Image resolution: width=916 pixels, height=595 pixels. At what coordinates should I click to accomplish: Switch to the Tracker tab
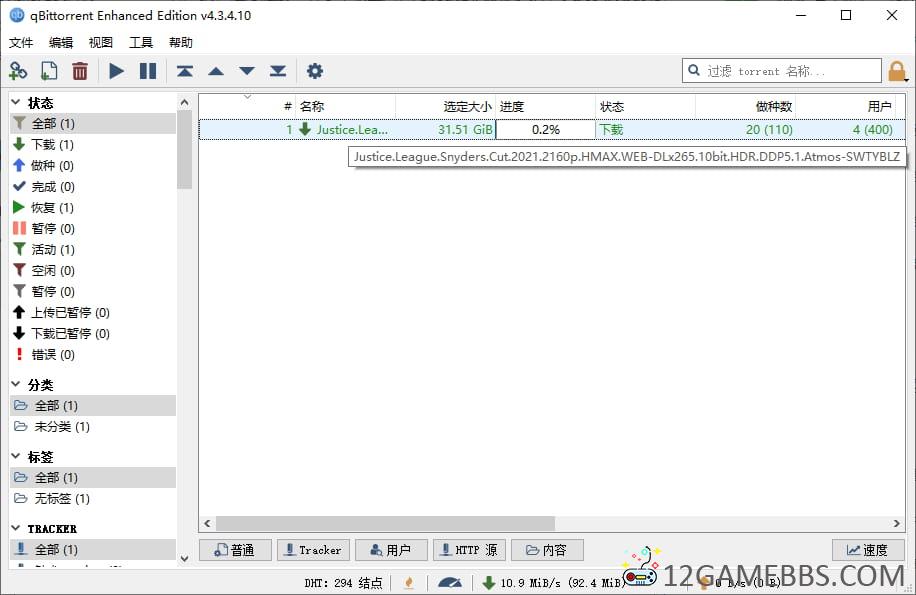click(313, 550)
